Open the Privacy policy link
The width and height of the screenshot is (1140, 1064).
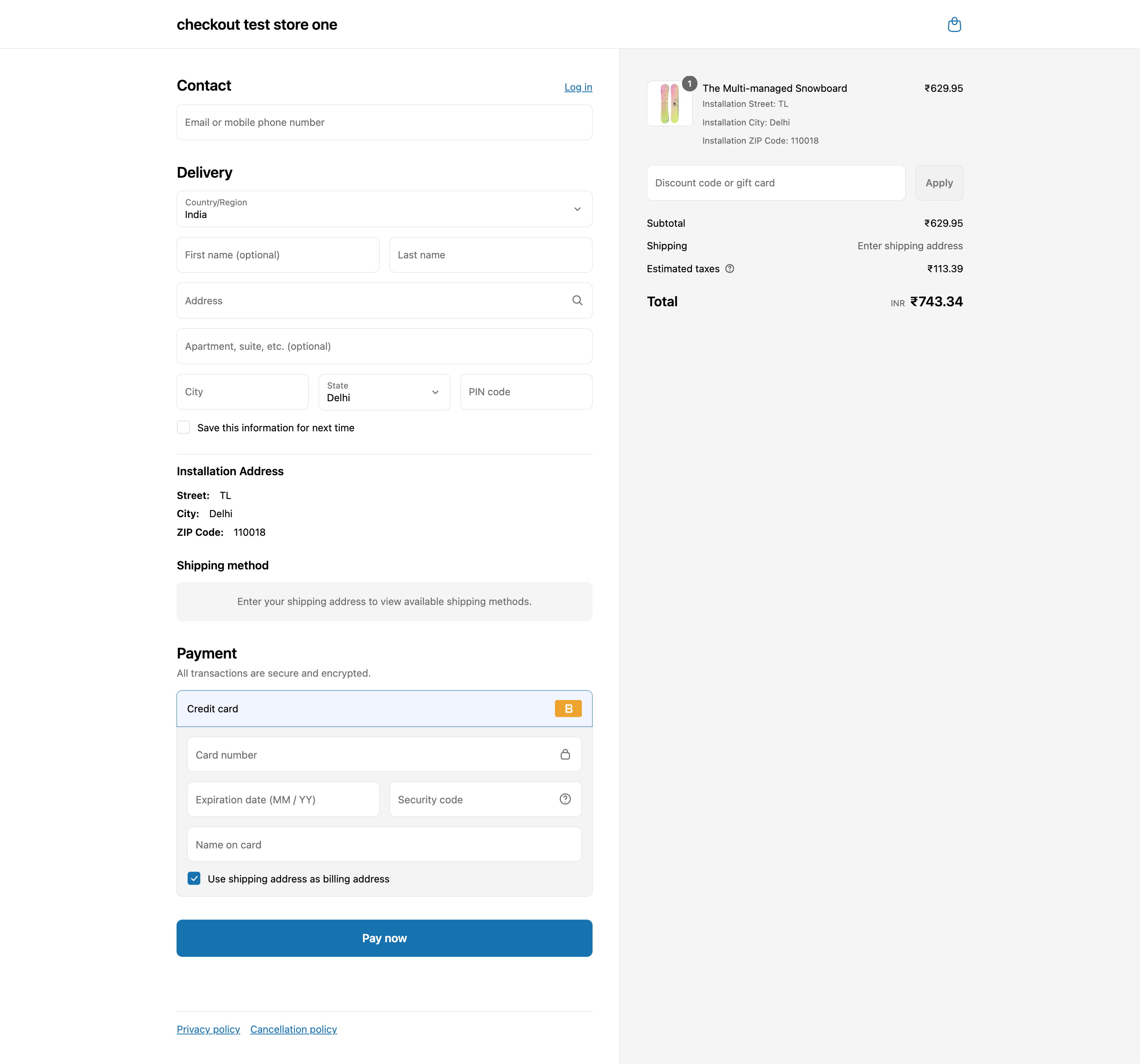[208, 1029]
